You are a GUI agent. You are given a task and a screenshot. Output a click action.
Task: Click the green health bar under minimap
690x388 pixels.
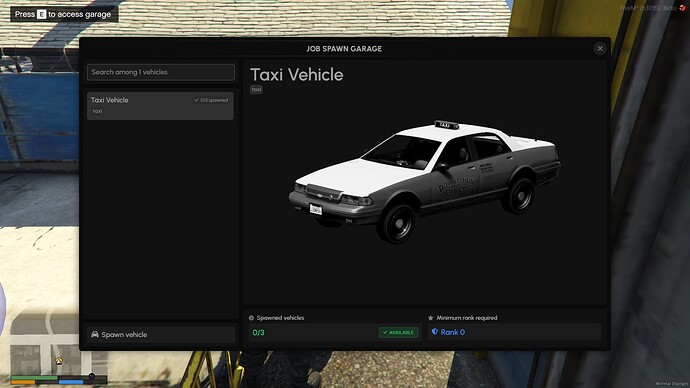[x=34, y=378]
